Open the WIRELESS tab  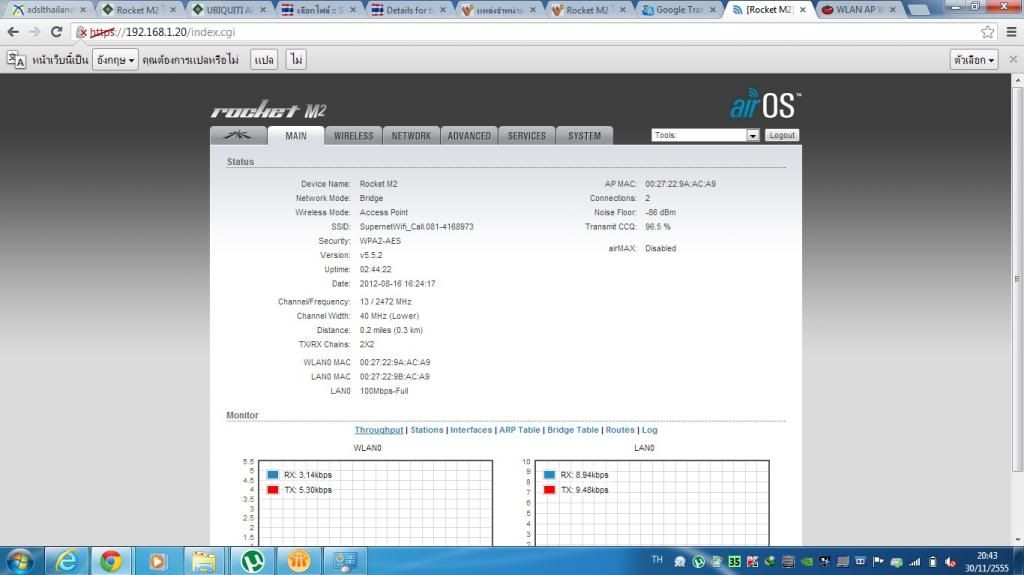pos(353,135)
